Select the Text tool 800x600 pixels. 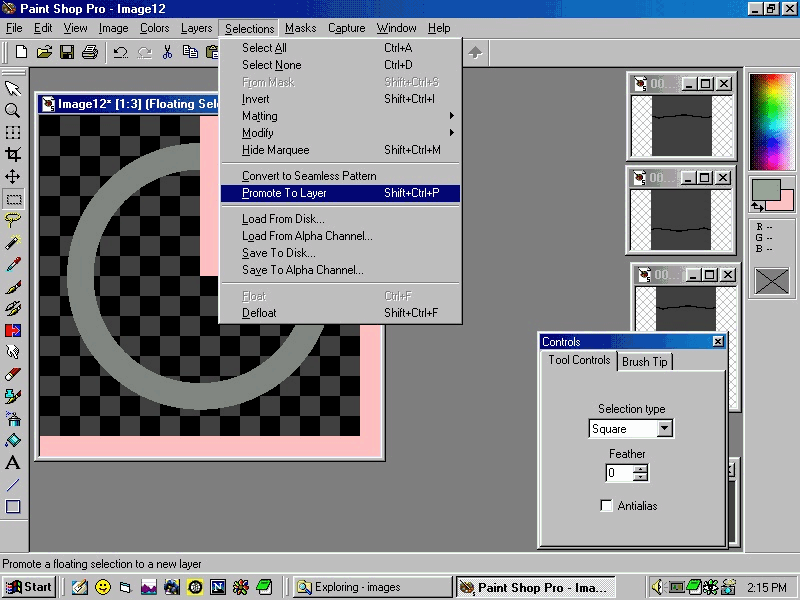point(13,462)
